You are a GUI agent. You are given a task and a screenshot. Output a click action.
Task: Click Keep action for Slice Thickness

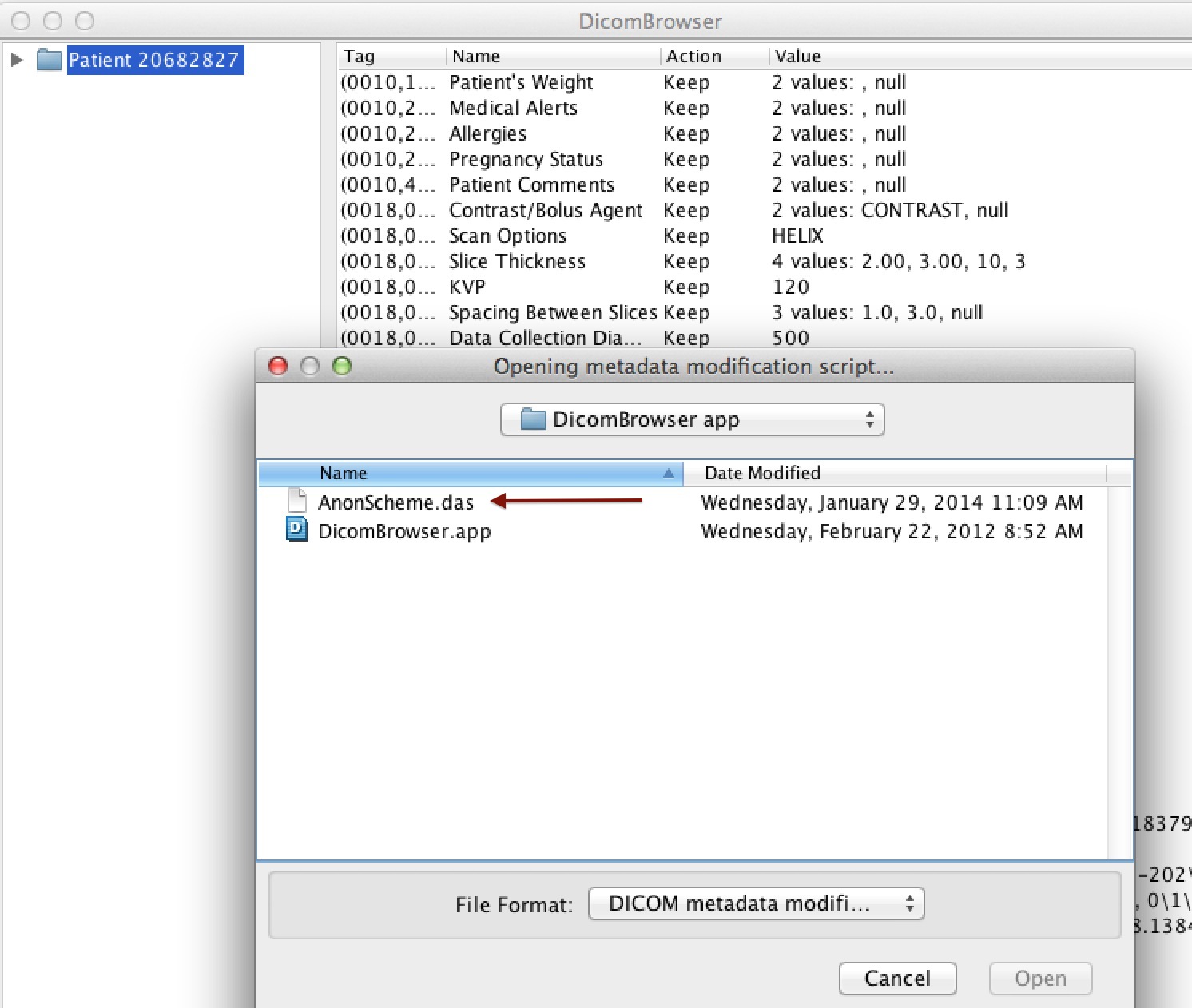point(686,261)
